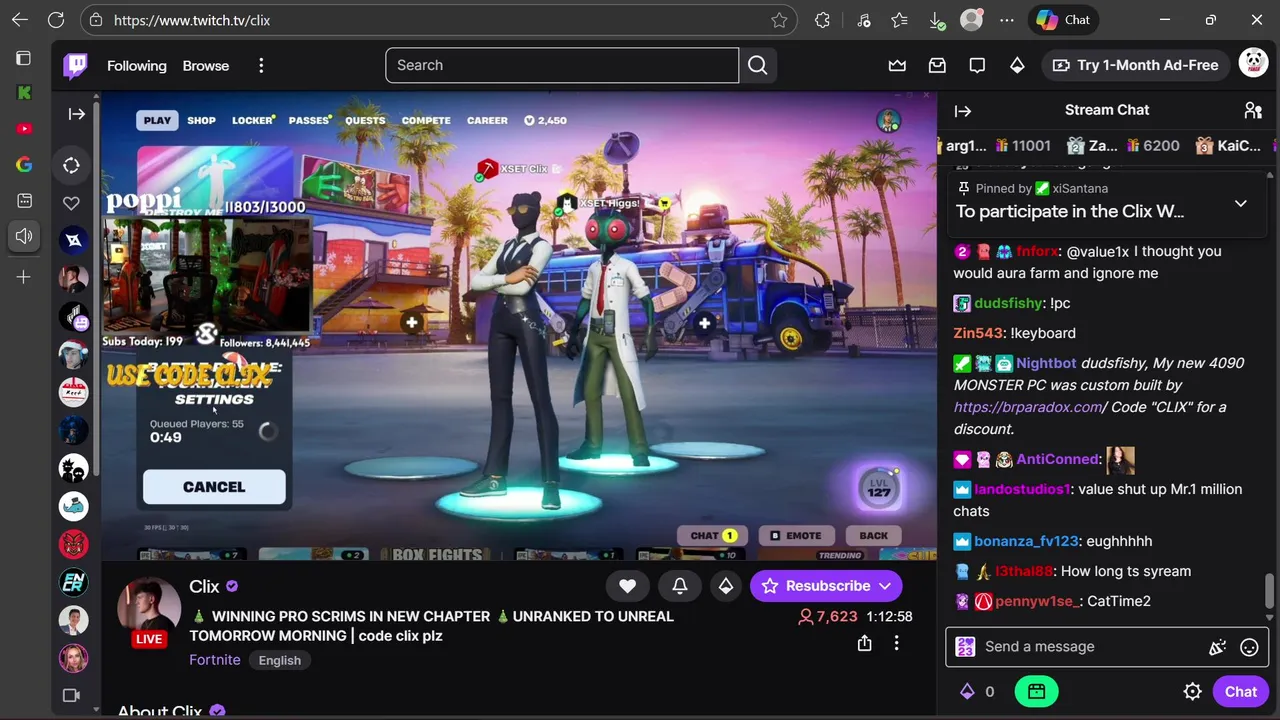1280x720 pixels.
Task: Expand the left channels sidebar arrow
Action: tap(76, 114)
